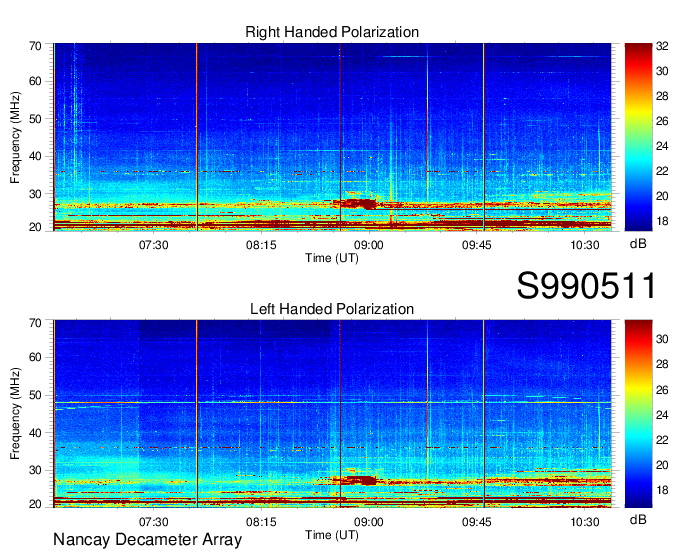
Task: Click the 'dB' unit label of Left Handed color bar
Action: click(638, 520)
